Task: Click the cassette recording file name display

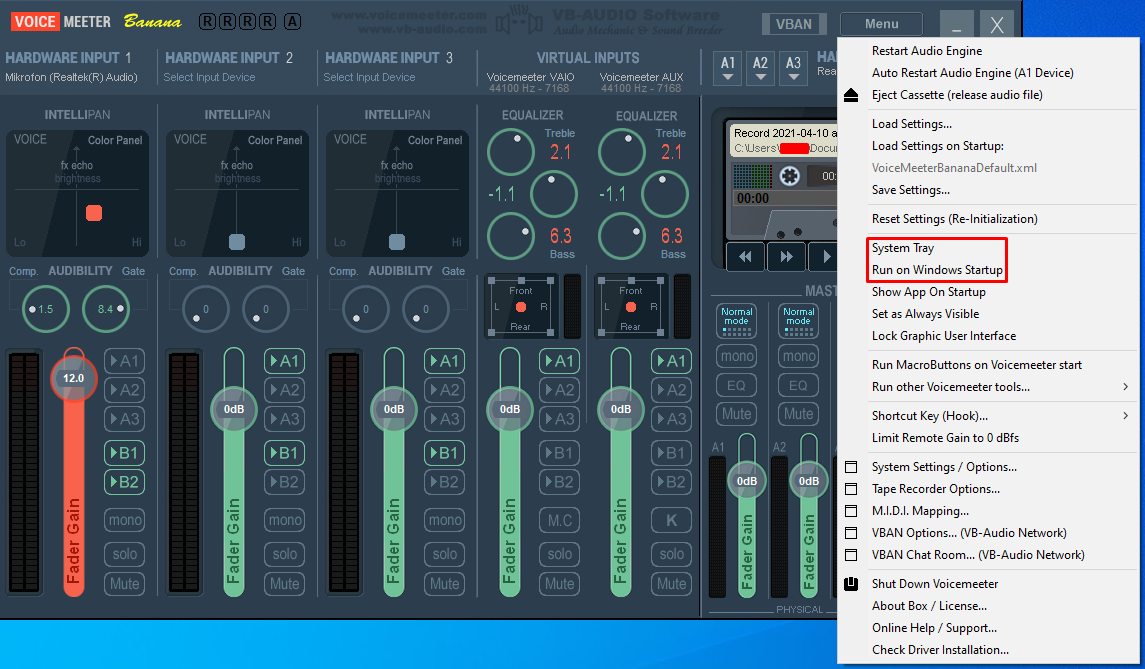Action: coord(785,140)
